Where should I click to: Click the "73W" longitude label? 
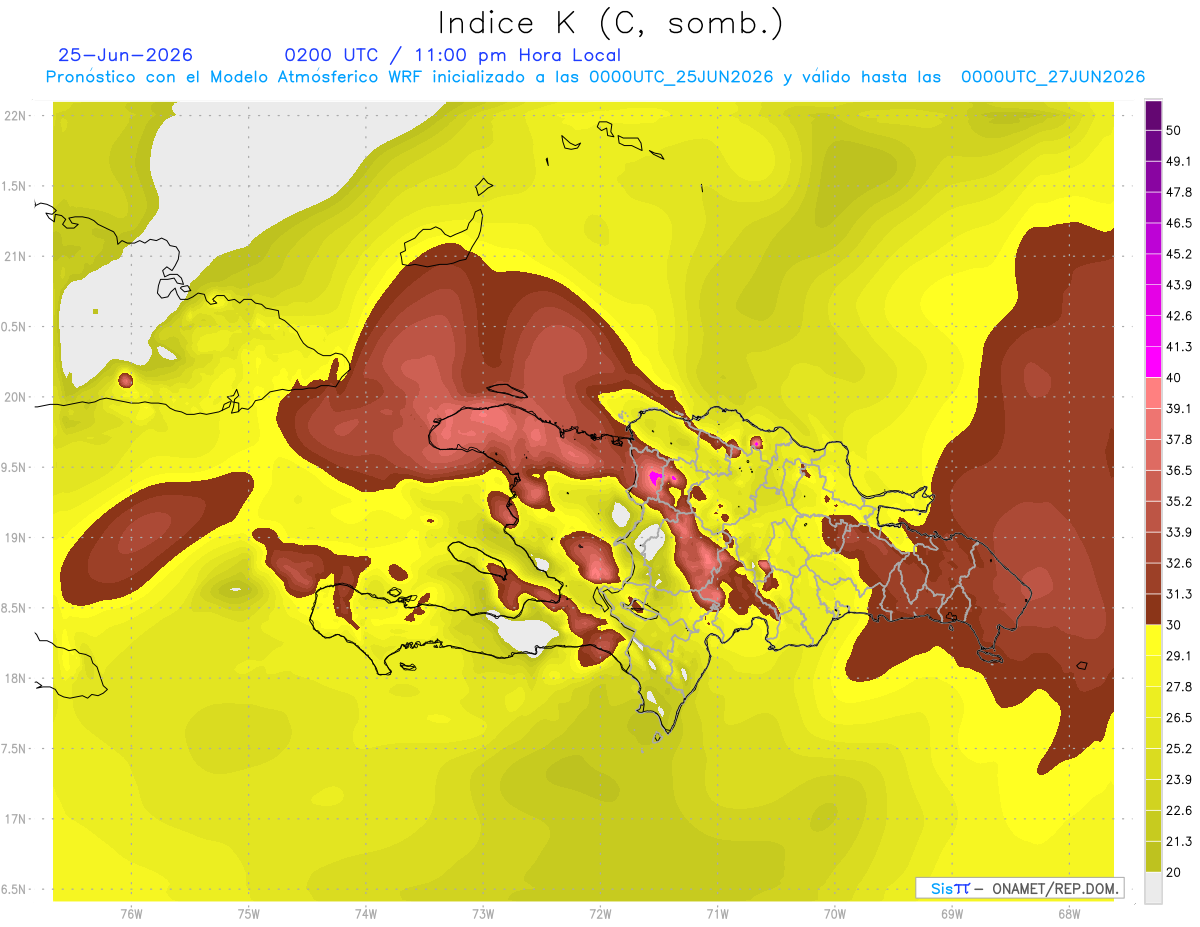(x=482, y=913)
